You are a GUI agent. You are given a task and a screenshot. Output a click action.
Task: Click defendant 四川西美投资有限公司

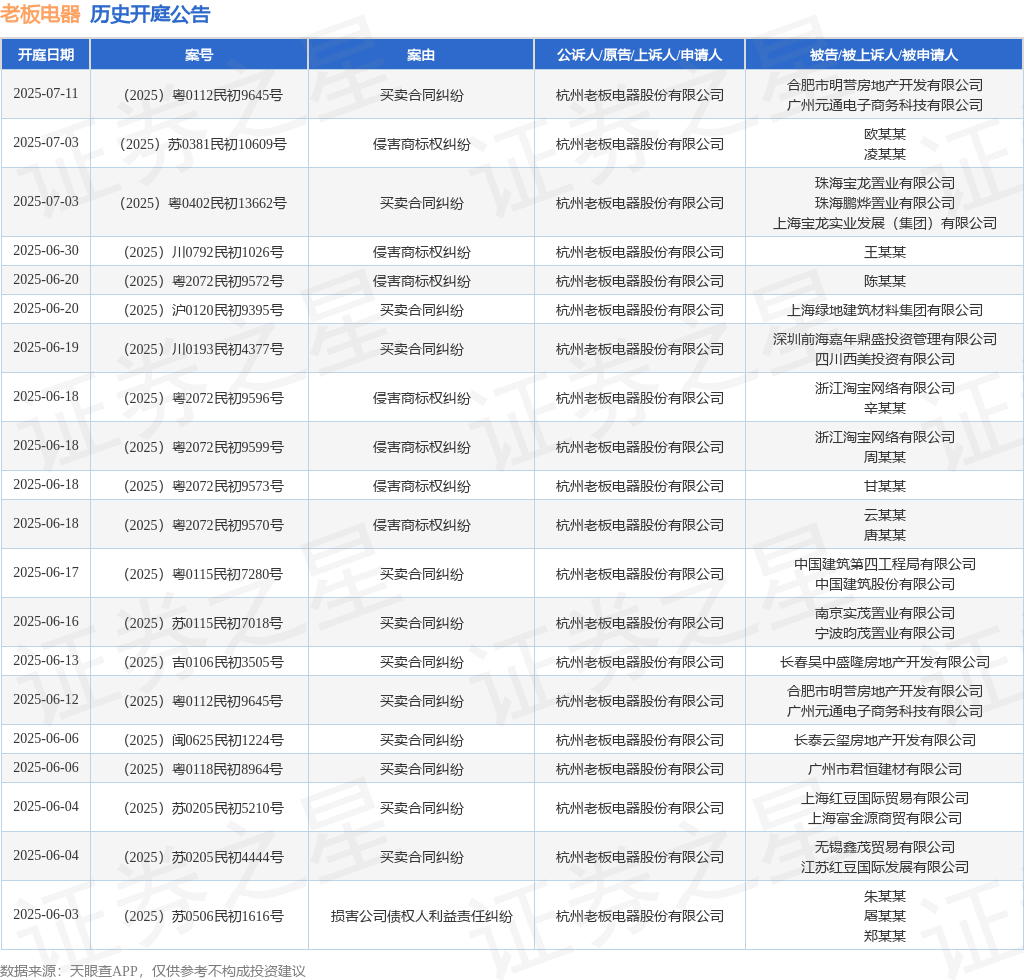point(884,359)
